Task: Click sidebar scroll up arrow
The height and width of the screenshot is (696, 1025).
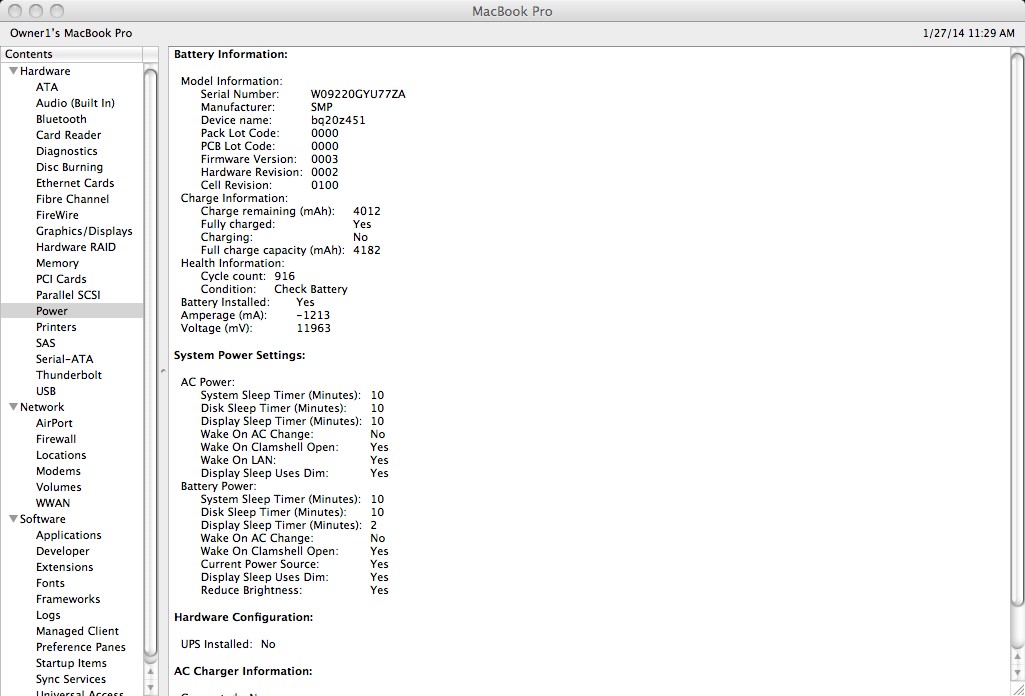Action: pyautogui.click(x=151, y=671)
